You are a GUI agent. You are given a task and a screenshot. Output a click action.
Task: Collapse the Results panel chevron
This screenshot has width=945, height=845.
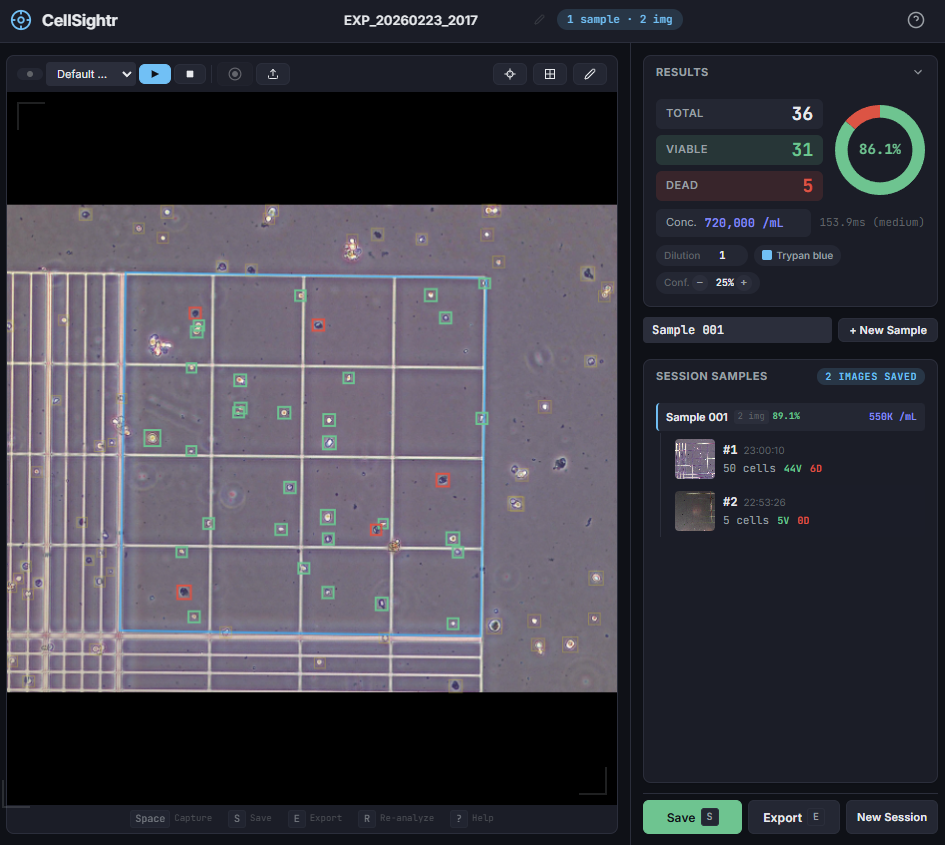coord(918,72)
